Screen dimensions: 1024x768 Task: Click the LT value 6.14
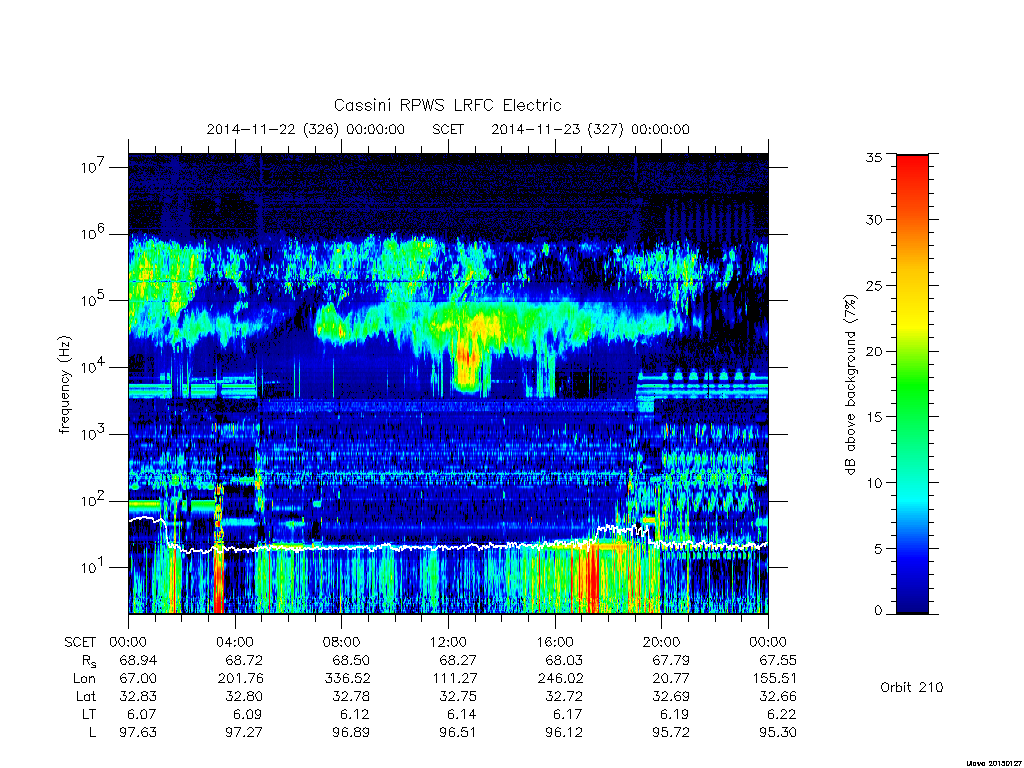(x=462, y=714)
